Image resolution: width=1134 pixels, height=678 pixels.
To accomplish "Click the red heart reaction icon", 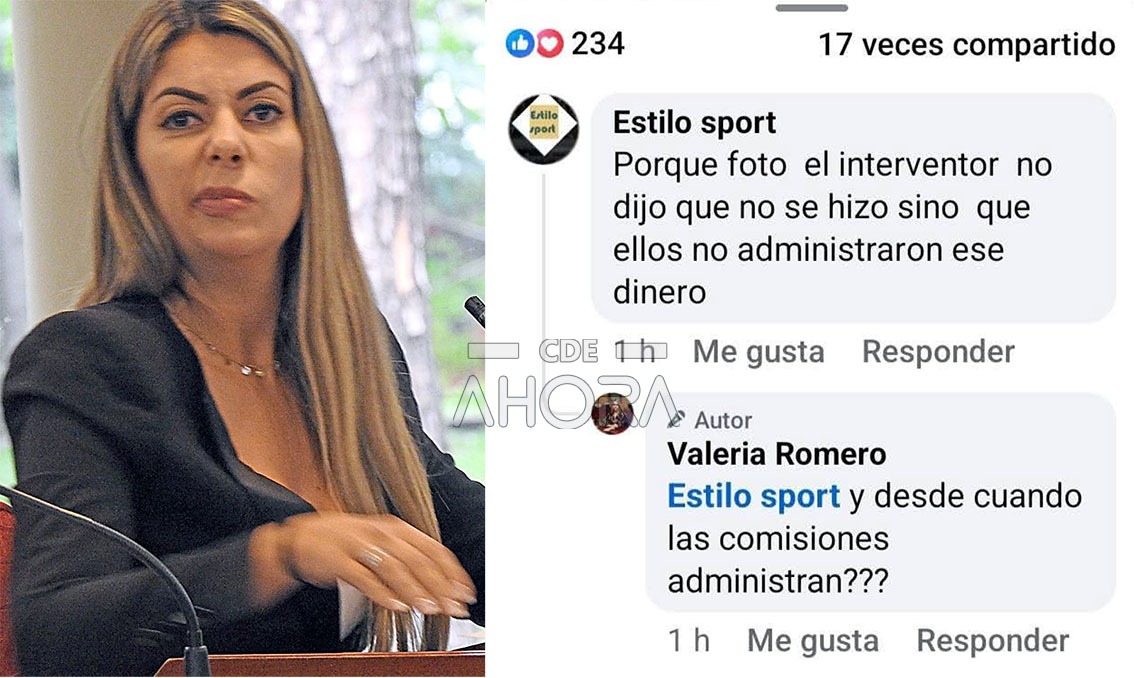I will [549, 43].
